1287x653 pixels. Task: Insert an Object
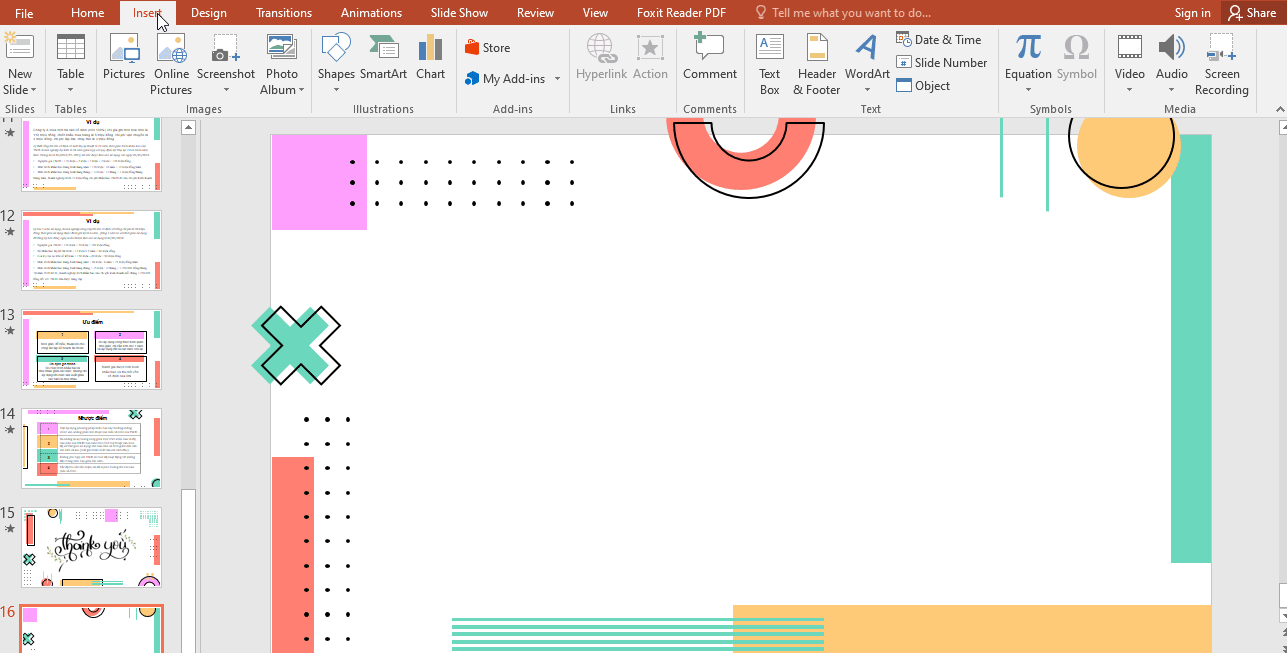923,85
